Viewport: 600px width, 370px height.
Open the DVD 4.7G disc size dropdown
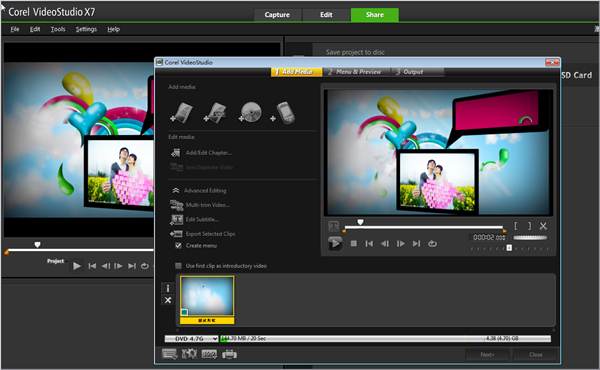pos(191,339)
